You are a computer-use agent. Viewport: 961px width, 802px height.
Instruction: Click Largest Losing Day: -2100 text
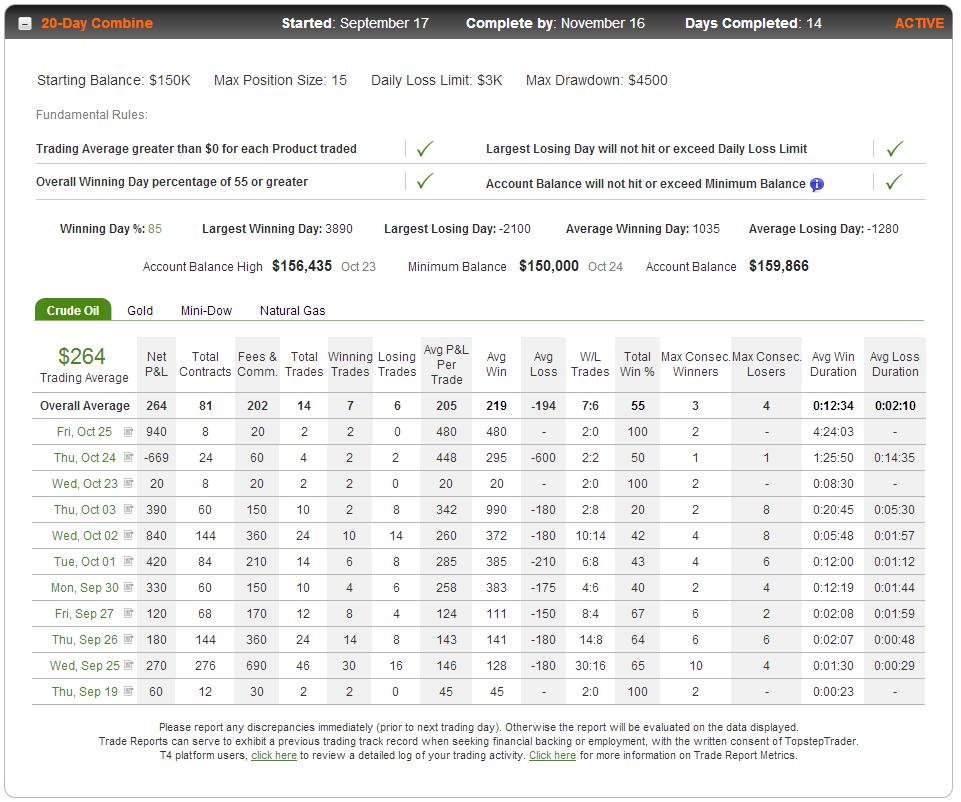click(x=457, y=229)
